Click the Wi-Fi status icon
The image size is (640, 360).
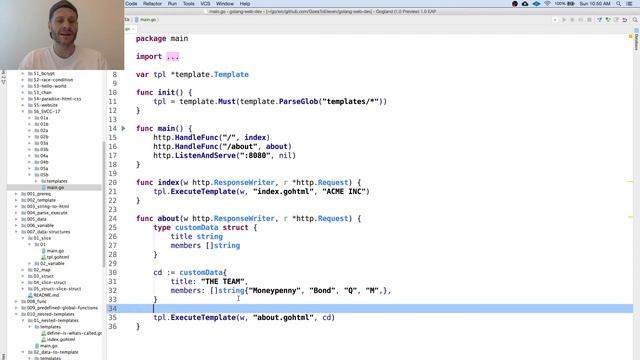[x=547, y=4]
